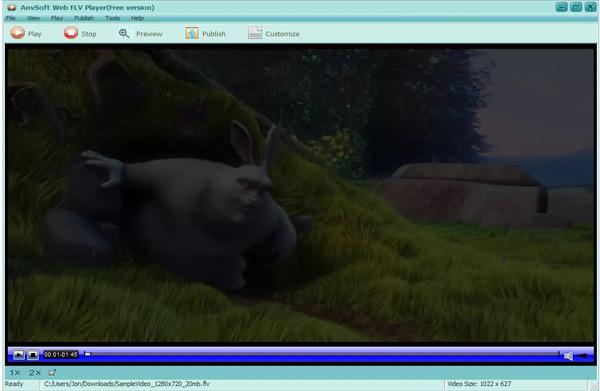Click the video frame showing the rabbit
This screenshot has height=391, width=600.
(x=301, y=195)
